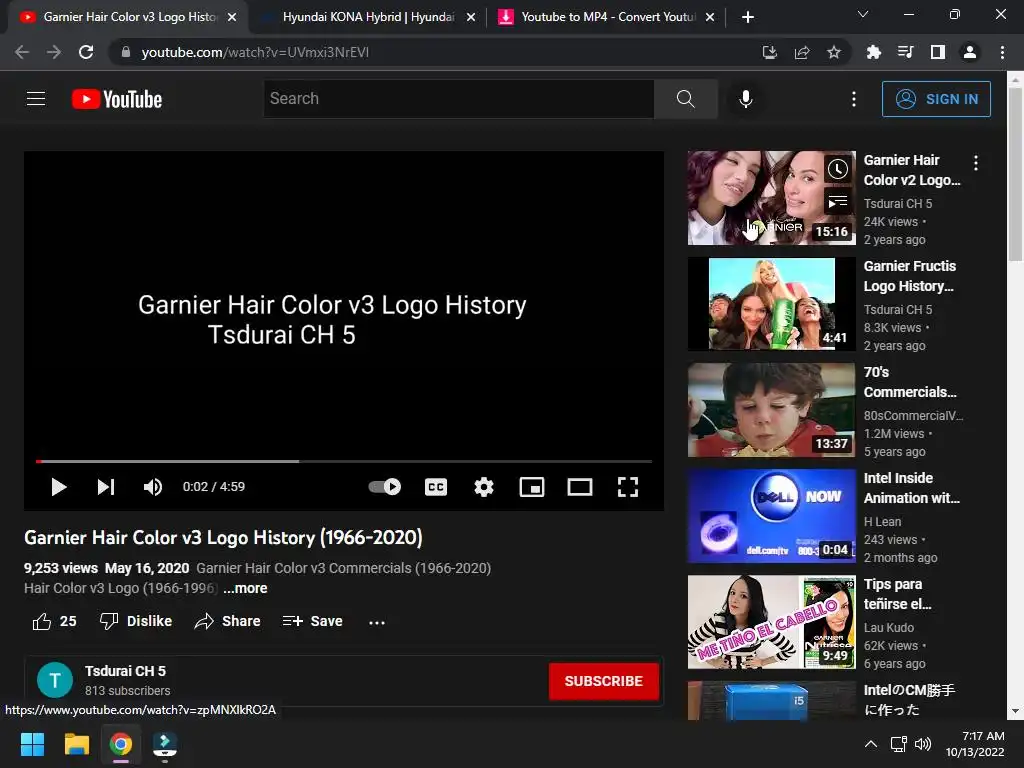
Task: Open the taskbar clock and date
Action: [975, 744]
